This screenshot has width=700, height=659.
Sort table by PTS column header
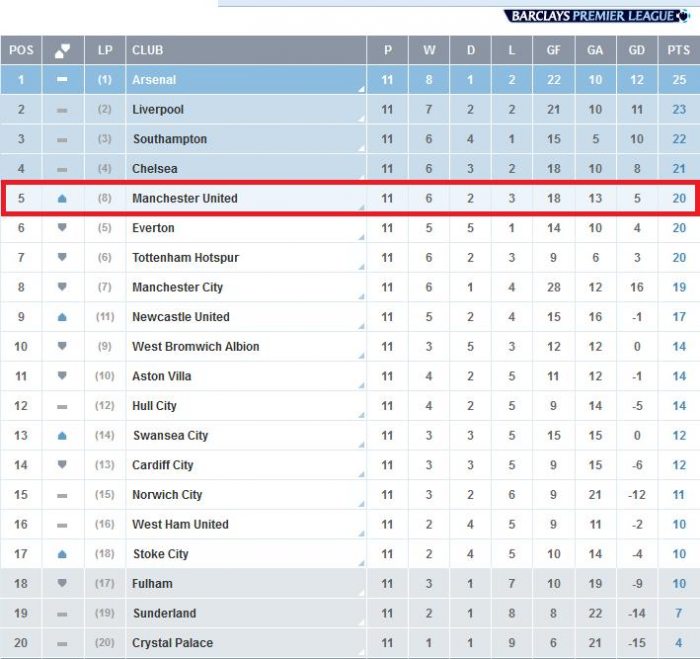679,50
